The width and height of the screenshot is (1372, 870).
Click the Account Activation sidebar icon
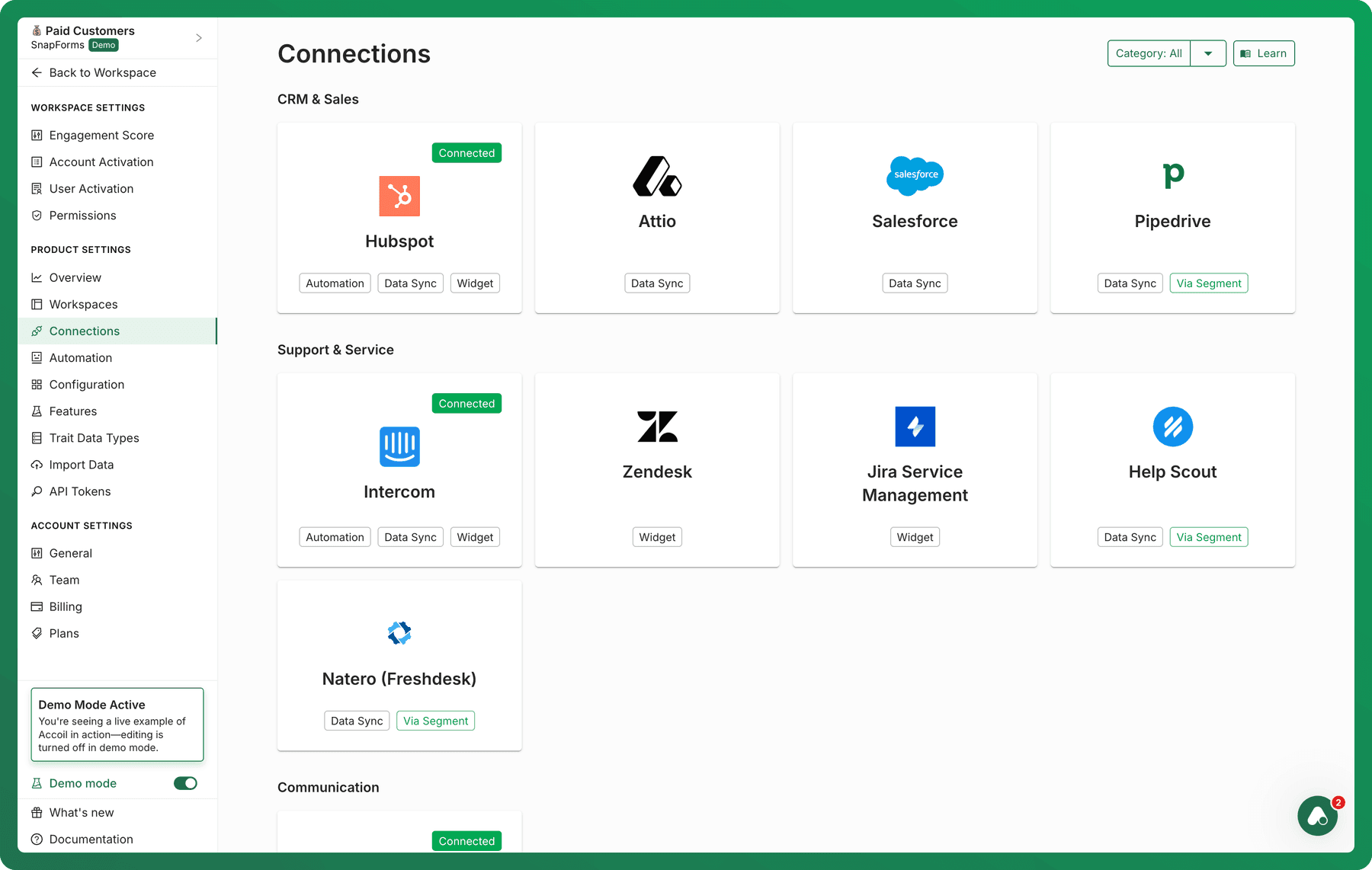point(37,162)
